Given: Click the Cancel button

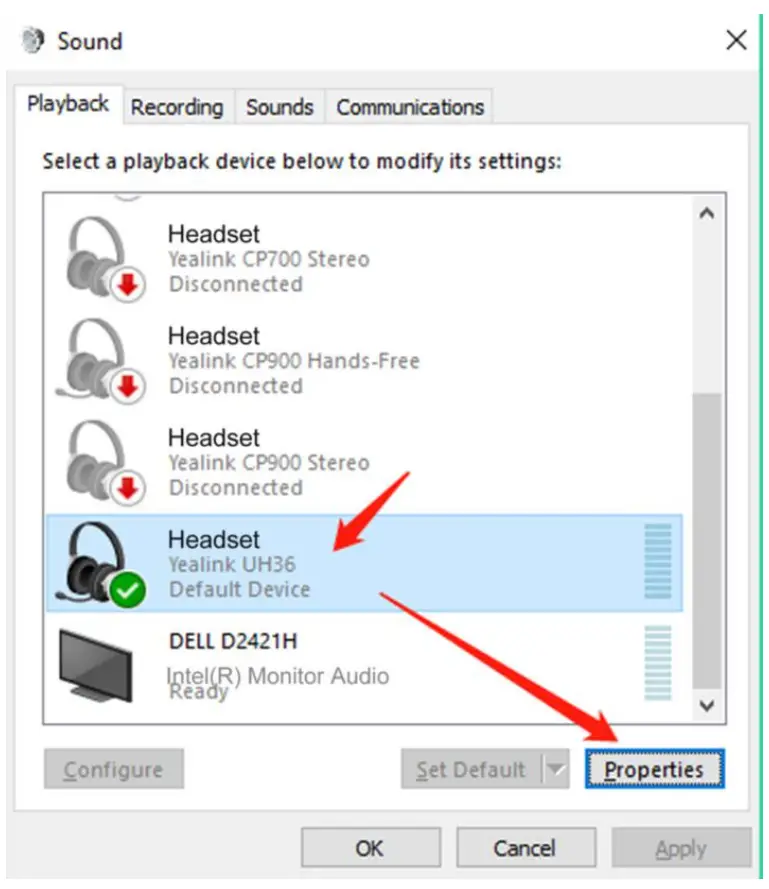Looking at the screenshot, I should (525, 848).
